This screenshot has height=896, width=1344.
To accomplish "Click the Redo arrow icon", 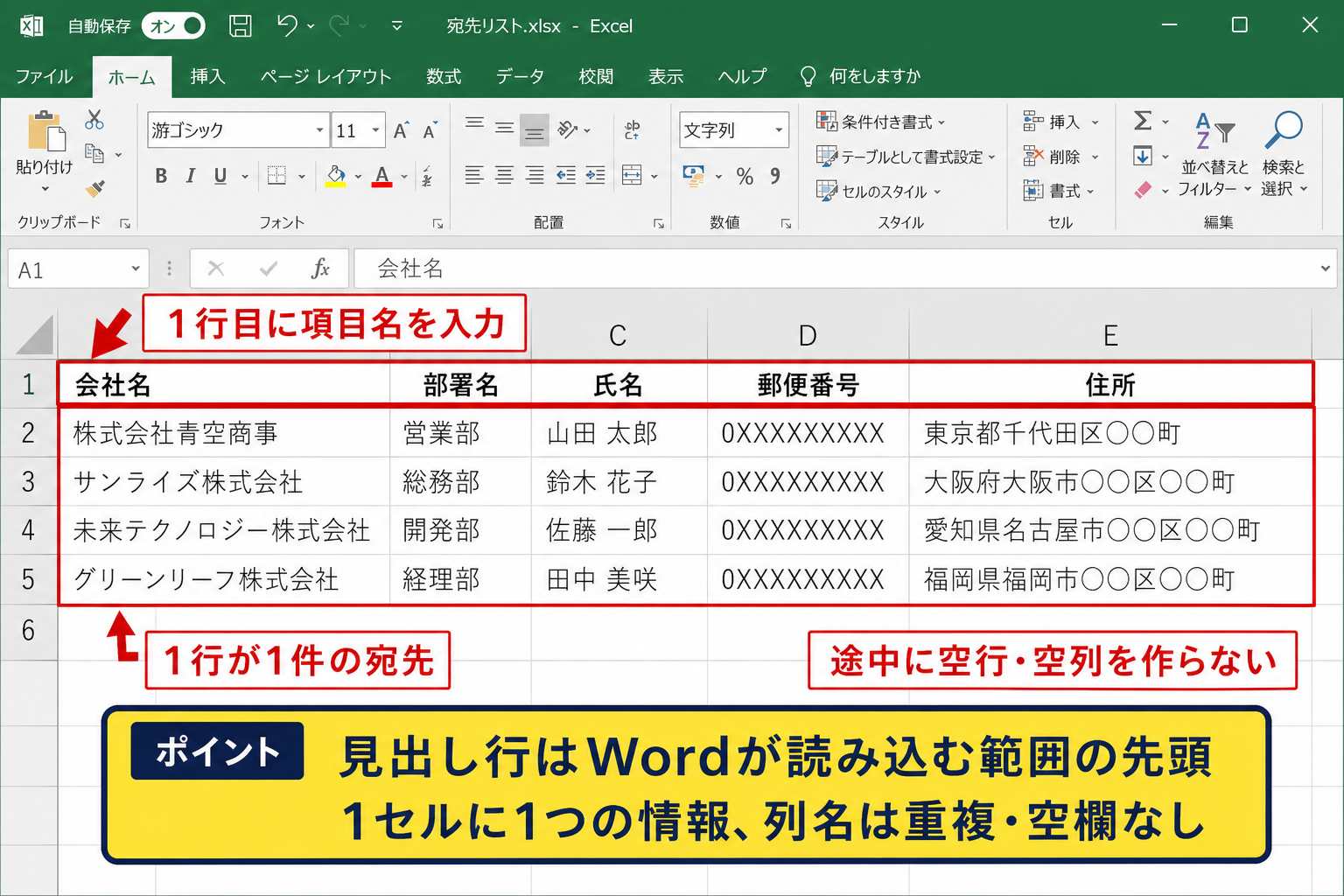I will (339, 25).
